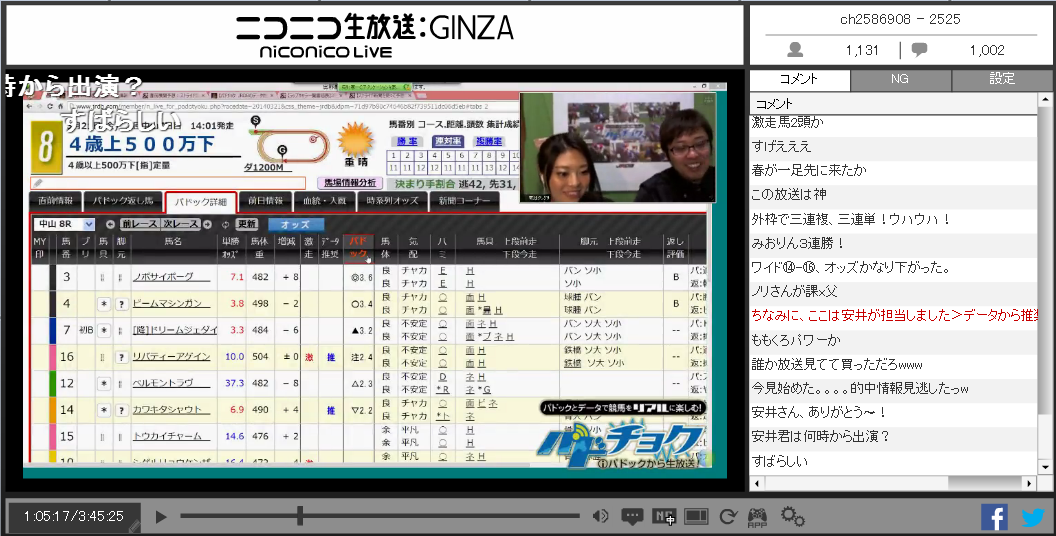Screen dimensions: 1056x536
Task: Share the broadcast on Facebook
Action: coord(994,517)
